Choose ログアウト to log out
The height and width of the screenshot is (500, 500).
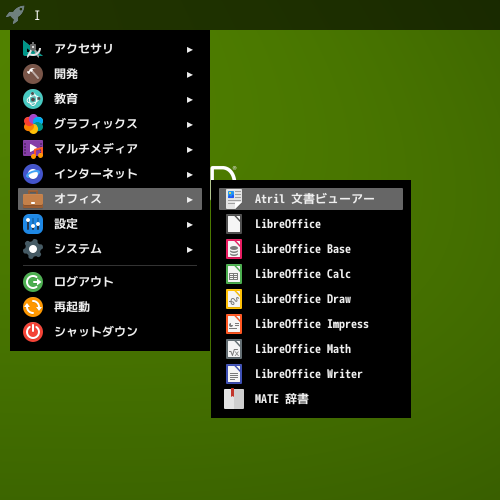pyautogui.click(x=110, y=282)
